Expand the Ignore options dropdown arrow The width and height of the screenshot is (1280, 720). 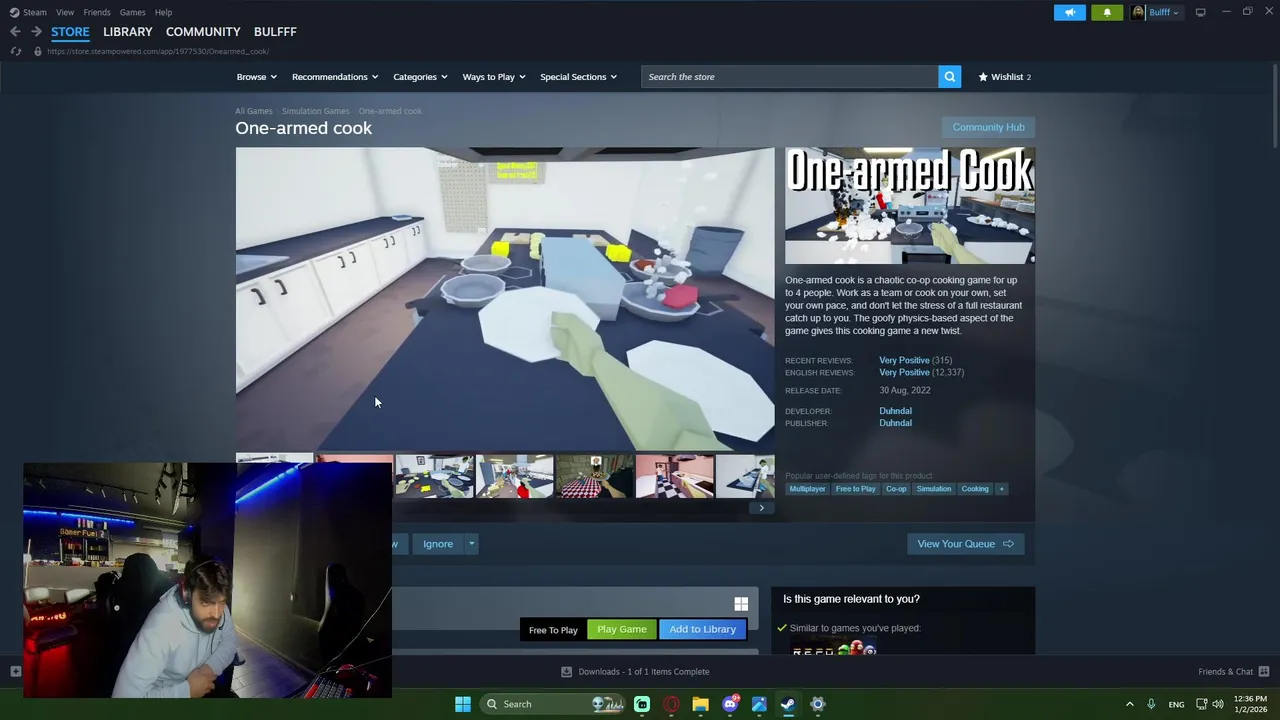click(x=471, y=544)
